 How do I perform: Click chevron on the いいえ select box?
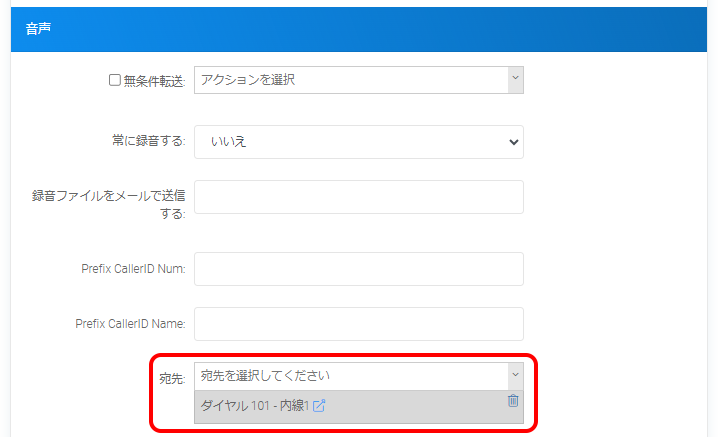tap(514, 142)
